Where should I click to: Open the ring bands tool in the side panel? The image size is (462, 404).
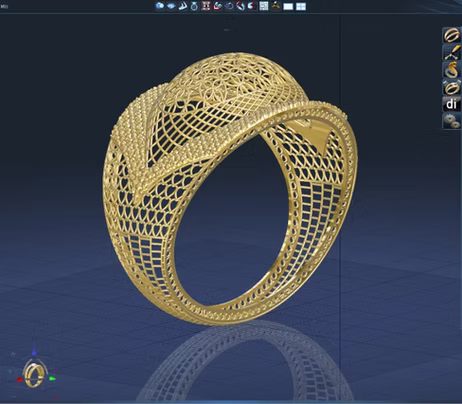452,35
